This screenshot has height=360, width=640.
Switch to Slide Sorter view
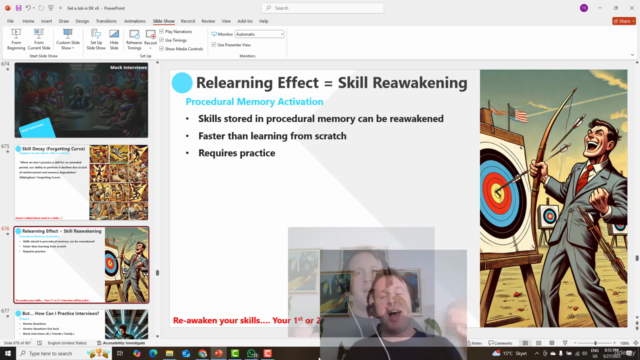(538, 343)
